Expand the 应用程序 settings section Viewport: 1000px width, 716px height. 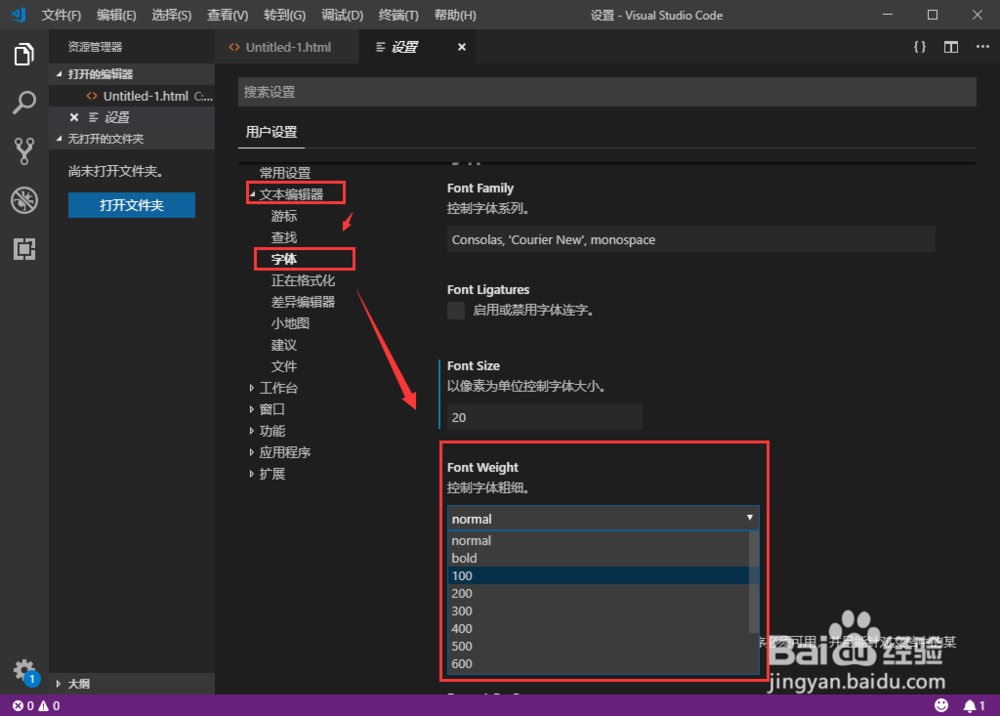(252, 452)
